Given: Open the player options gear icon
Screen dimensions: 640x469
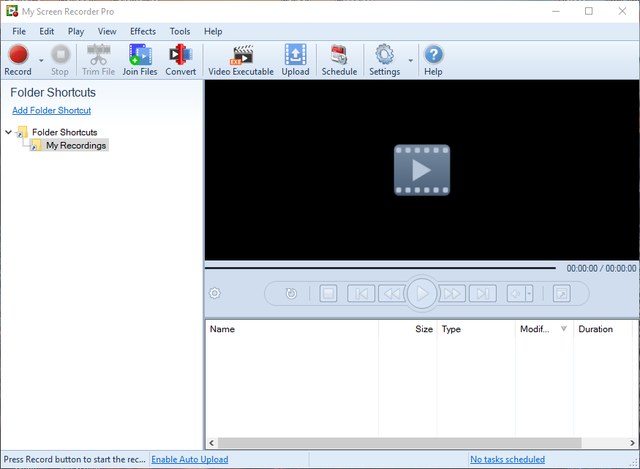Looking at the screenshot, I should click(215, 293).
